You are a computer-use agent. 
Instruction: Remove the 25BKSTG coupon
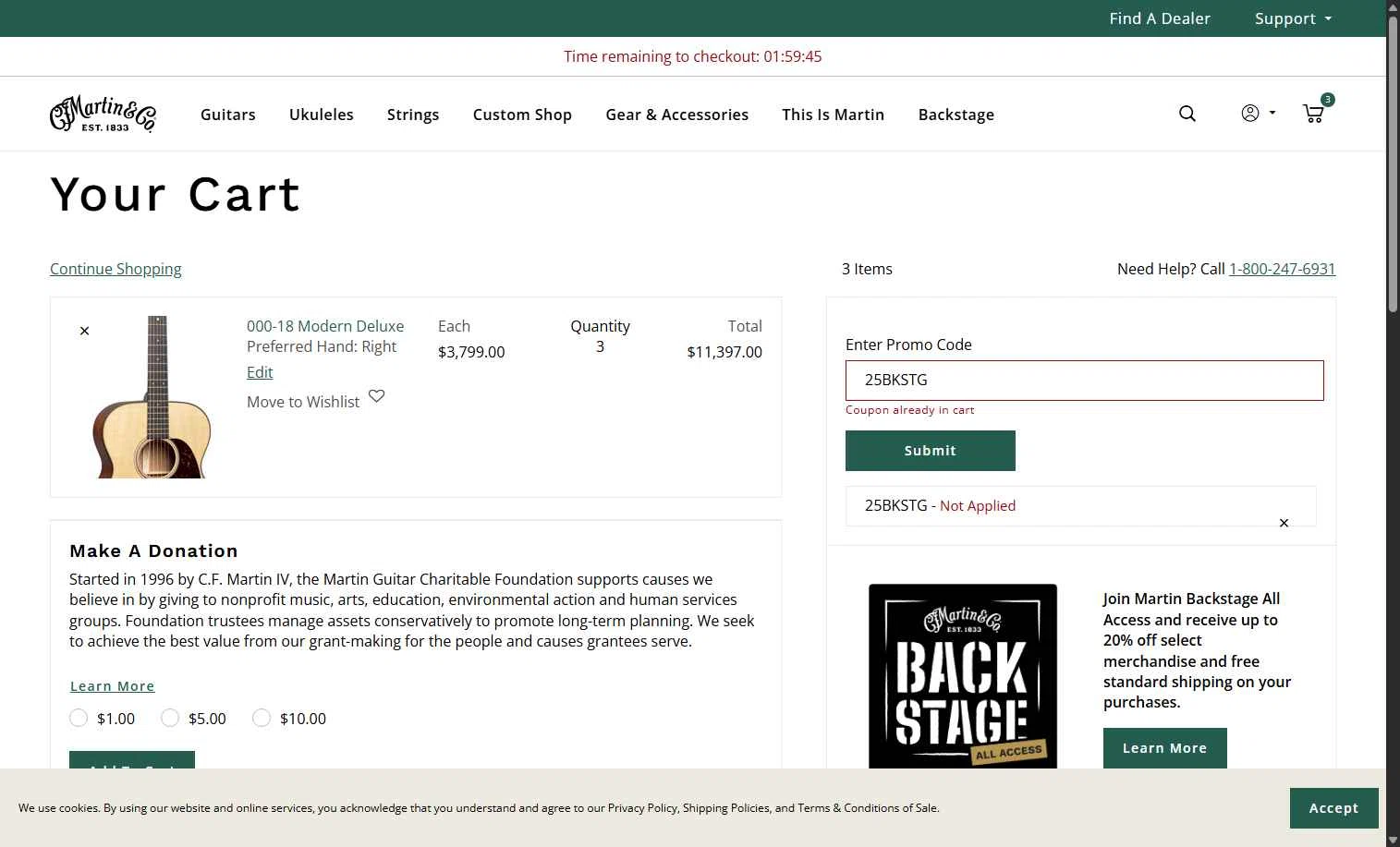[x=1284, y=523]
